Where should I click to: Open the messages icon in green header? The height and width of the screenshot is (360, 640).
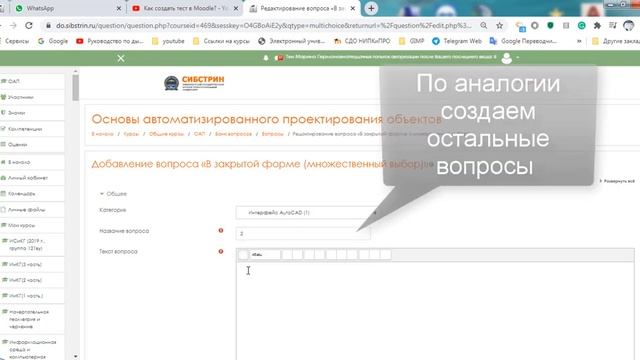(x=279, y=58)
